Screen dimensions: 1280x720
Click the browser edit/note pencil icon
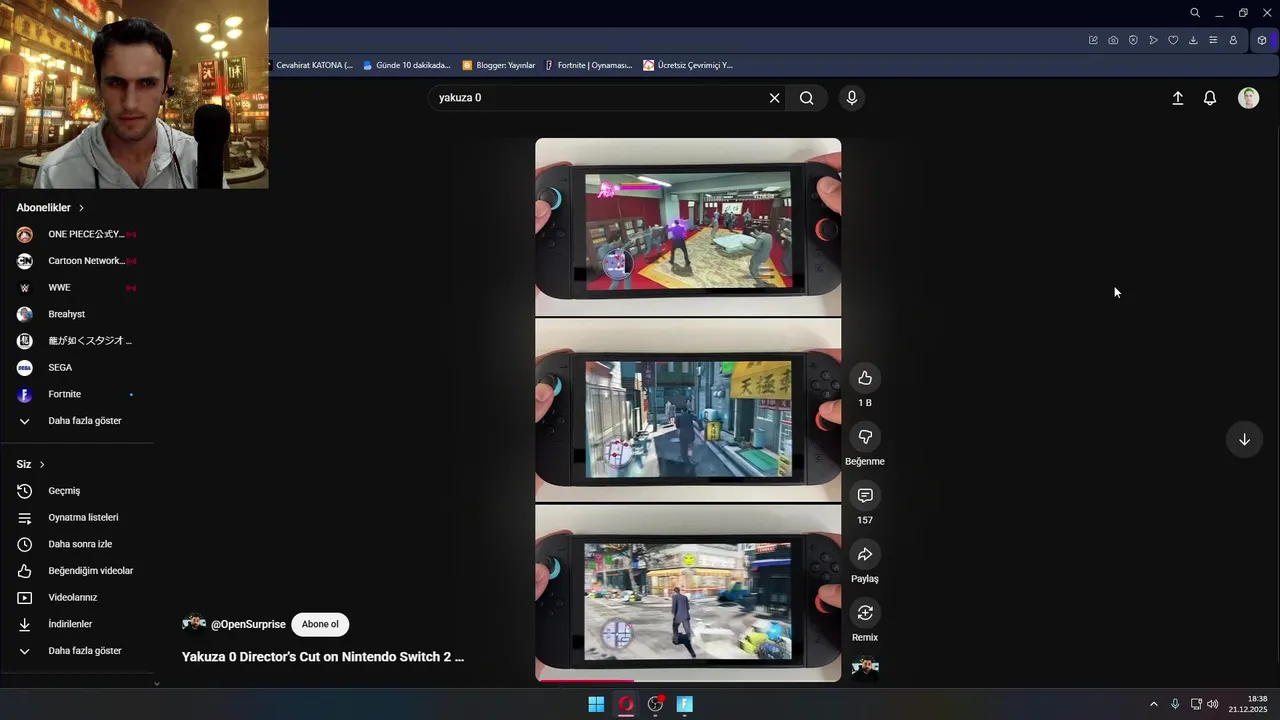[x=1093, y=40]
